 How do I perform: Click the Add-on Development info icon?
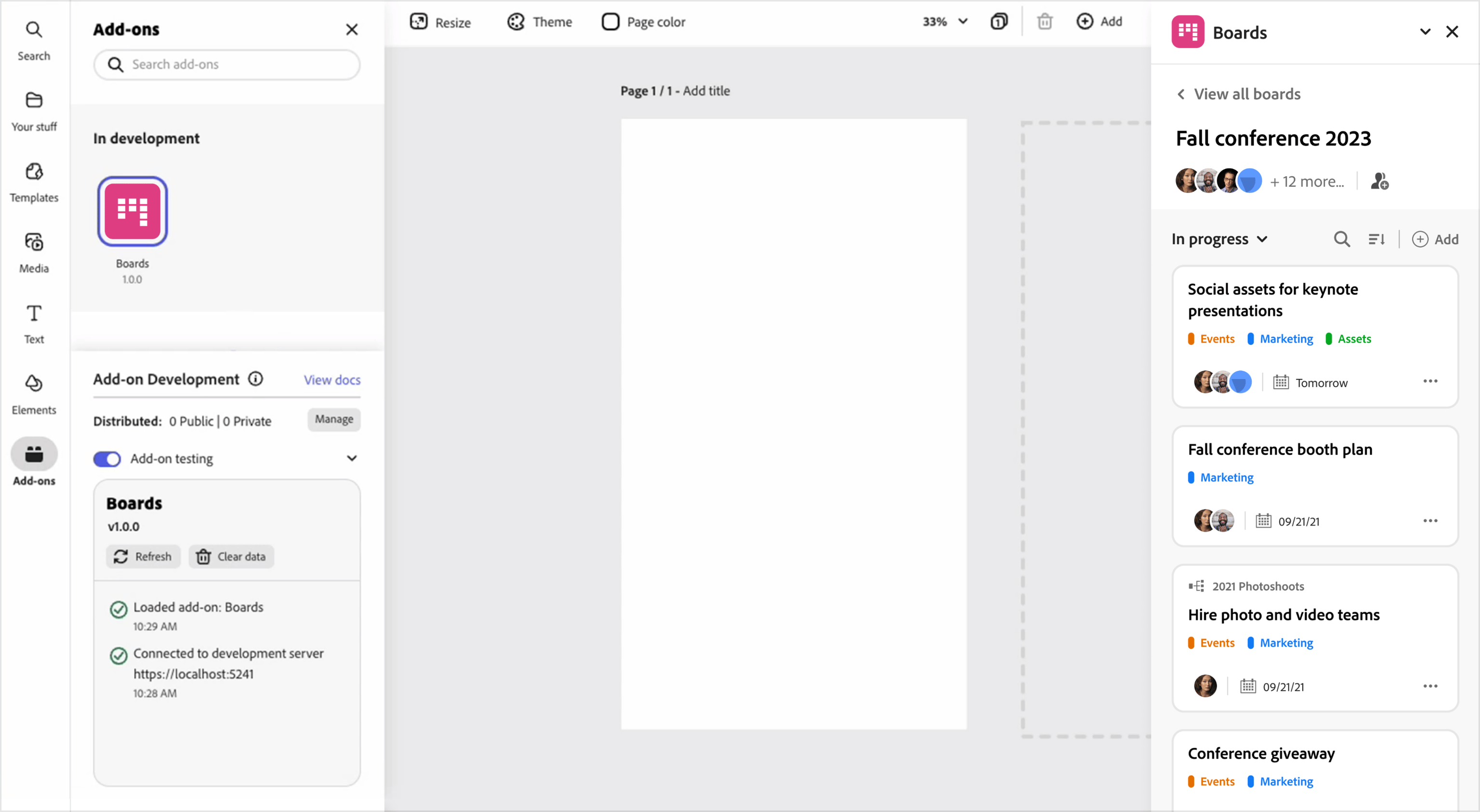click(256, 379)
